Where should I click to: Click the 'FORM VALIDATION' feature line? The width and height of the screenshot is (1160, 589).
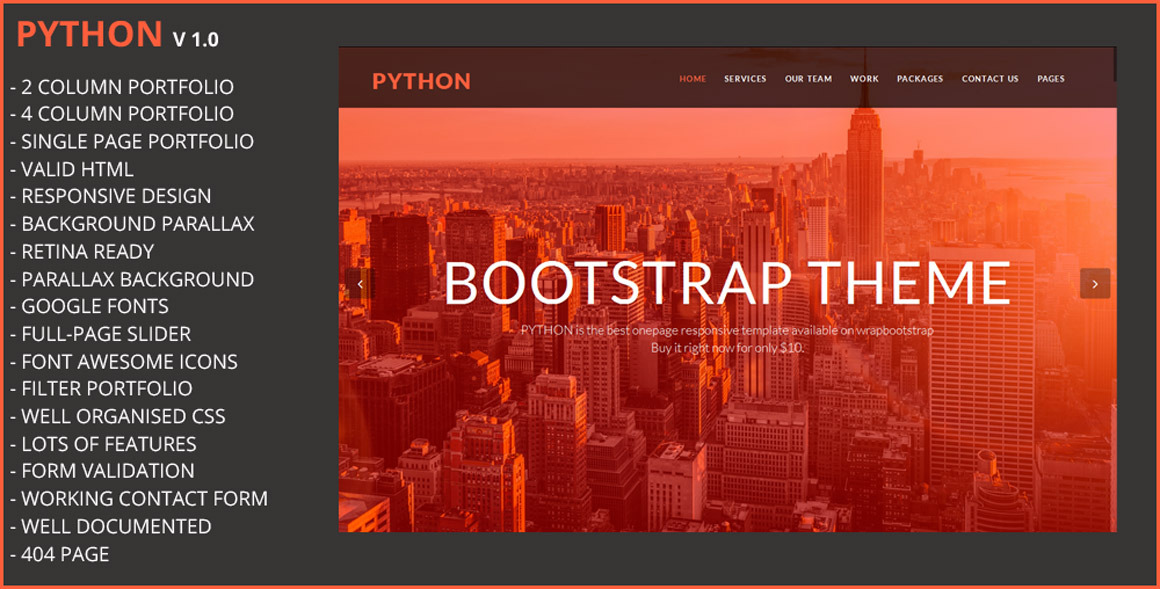point(103,471)
